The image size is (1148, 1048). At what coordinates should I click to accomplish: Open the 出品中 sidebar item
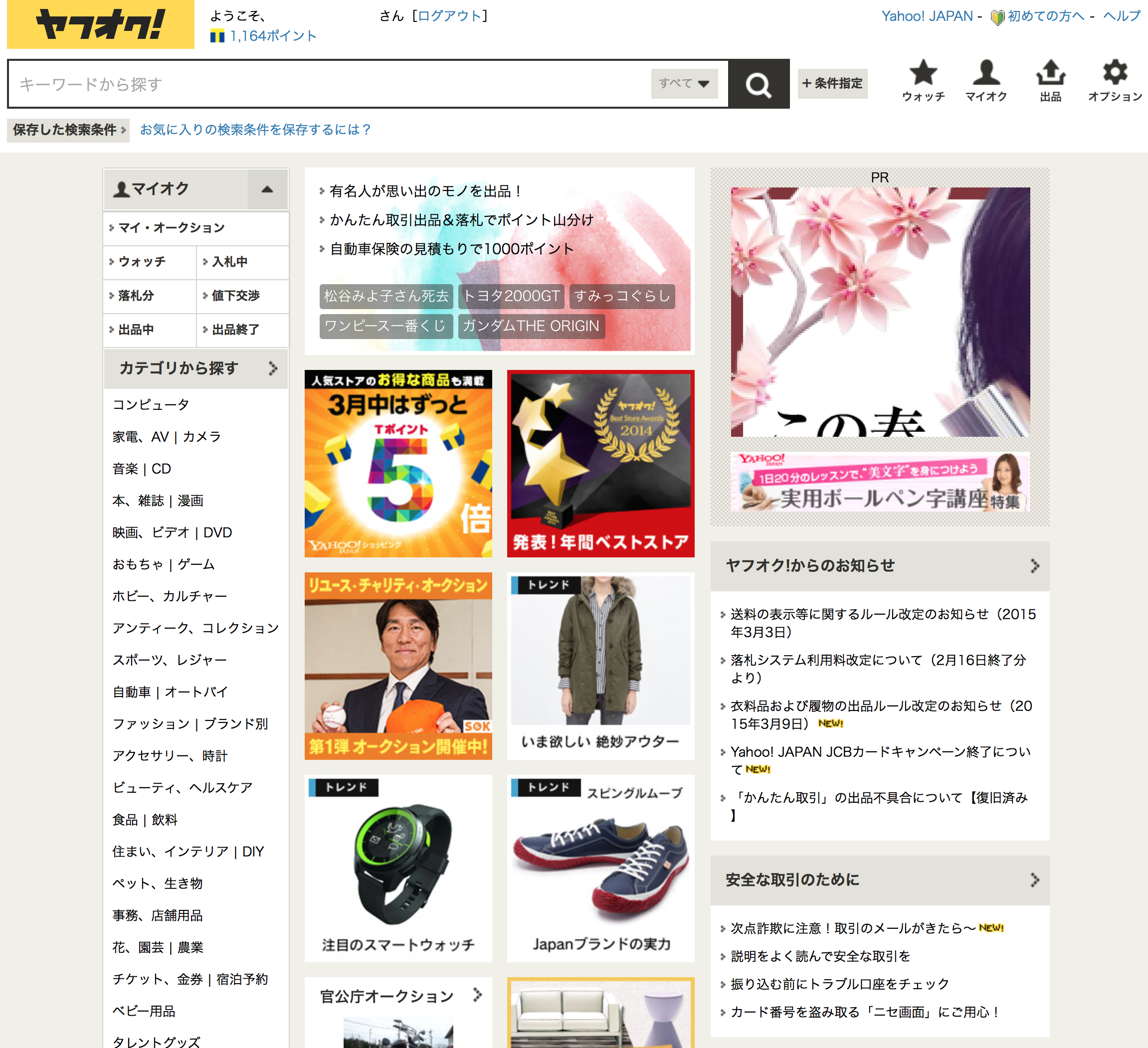click(150, 330)
